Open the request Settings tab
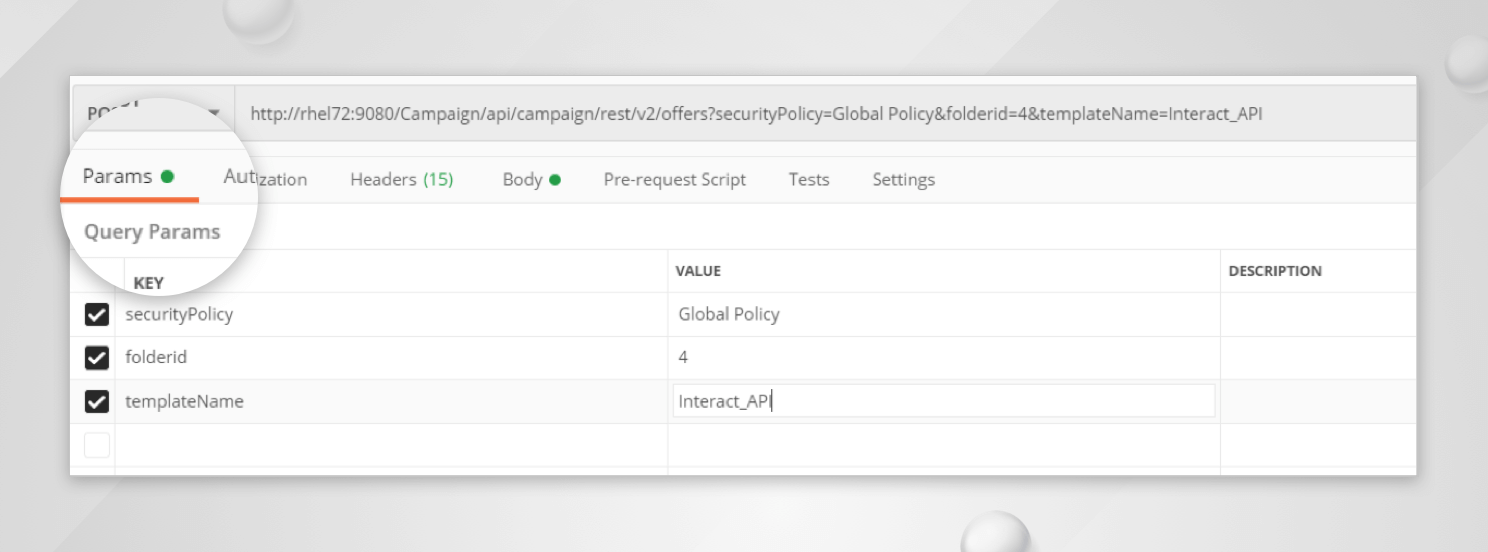The width and height of the screenshot is (1488, 552). click(903, 180)
